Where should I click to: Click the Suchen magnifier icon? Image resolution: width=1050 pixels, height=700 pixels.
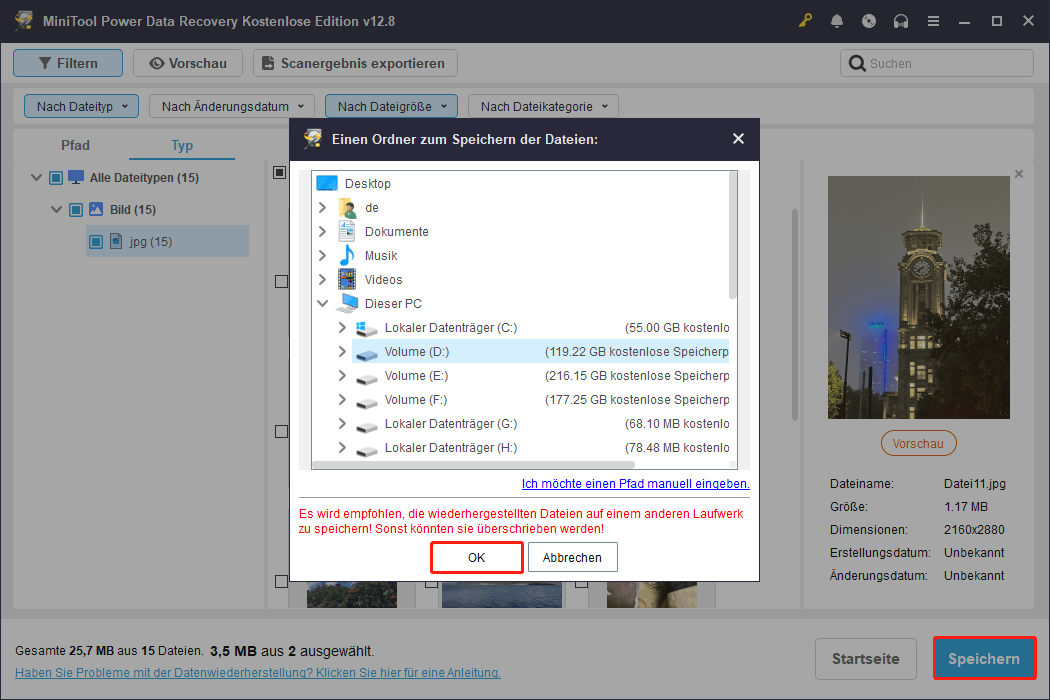[857, 62]
